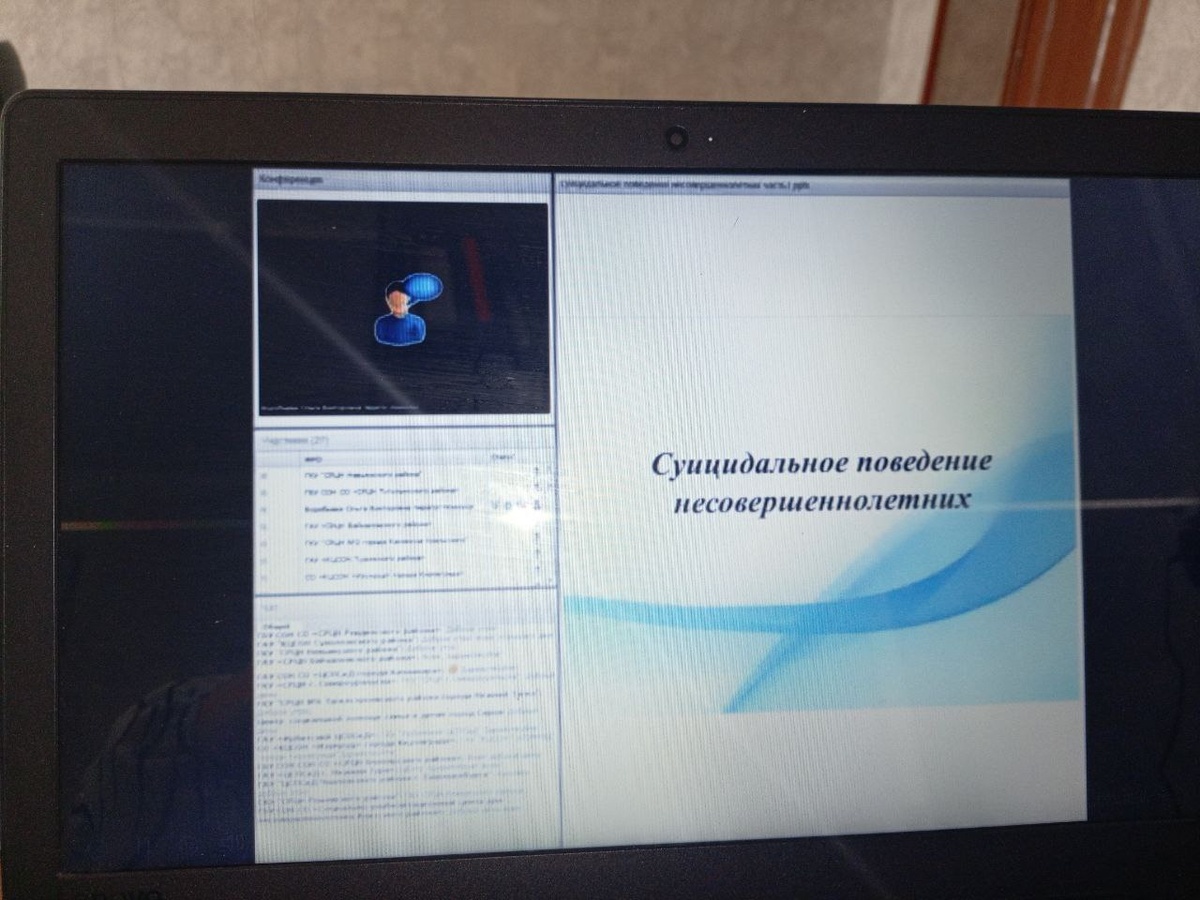Screen dimensions: 1200x900
Task: Click the status icons in Воробьева's row
Action: [518, 506]
